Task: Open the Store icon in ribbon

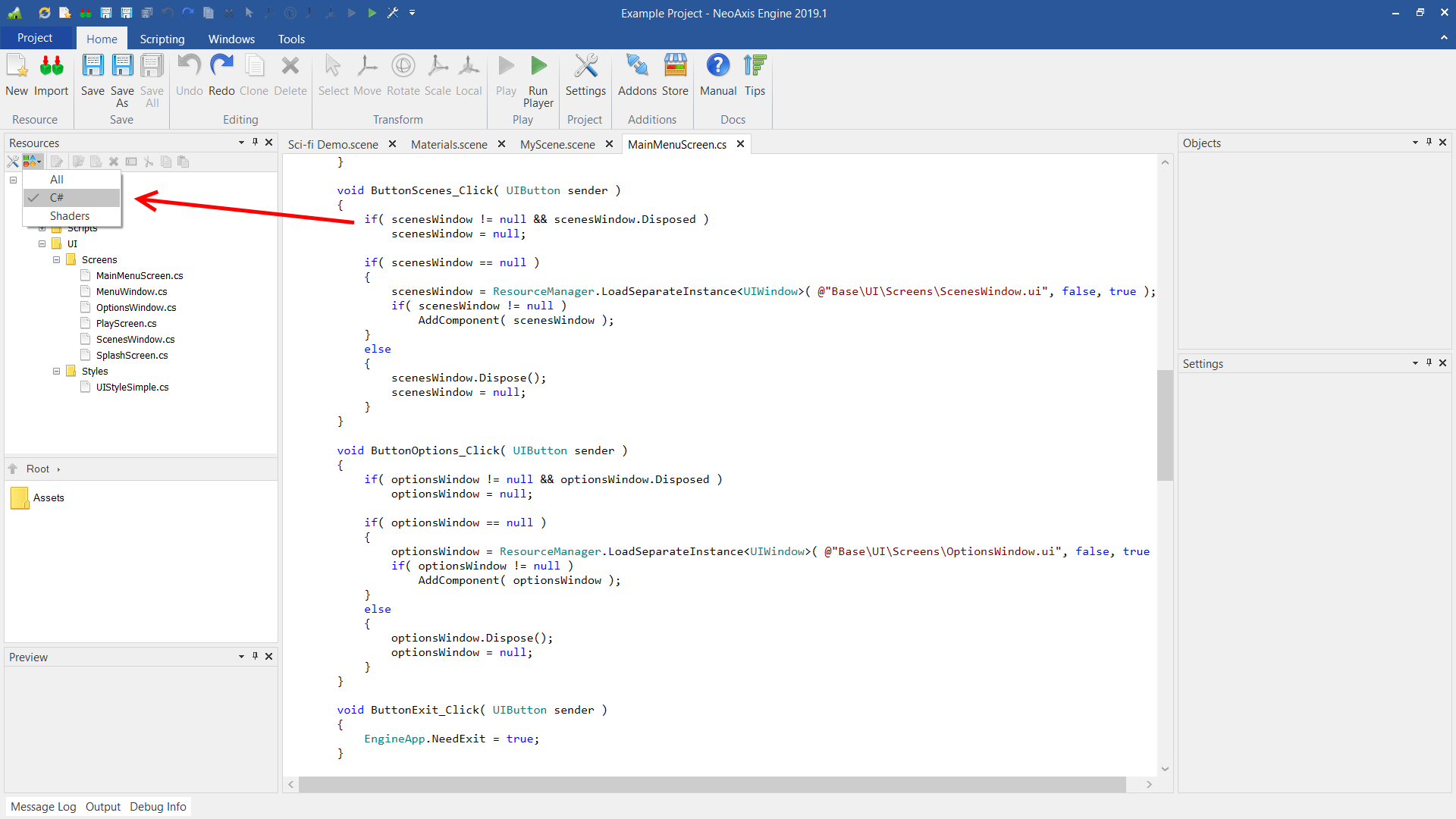Action: coord(675,67)
